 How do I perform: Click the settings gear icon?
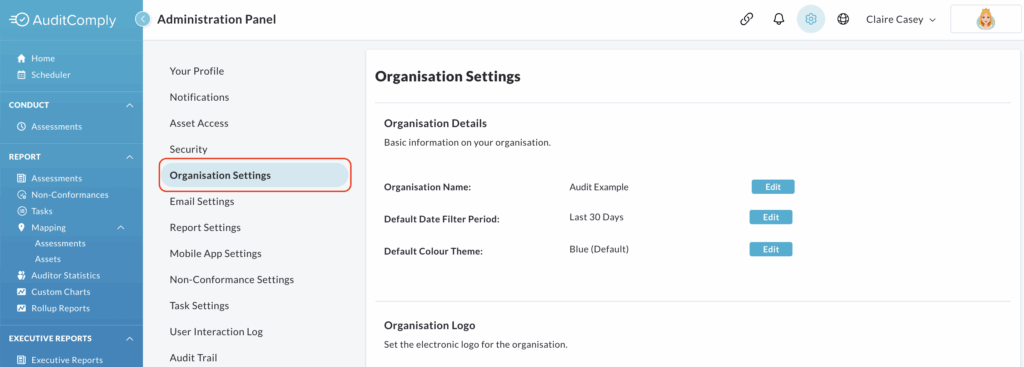point(811,20)
